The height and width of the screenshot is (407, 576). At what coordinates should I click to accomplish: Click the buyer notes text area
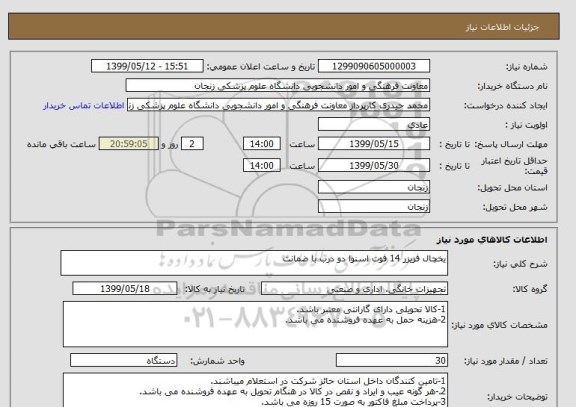tap(255, 390)
